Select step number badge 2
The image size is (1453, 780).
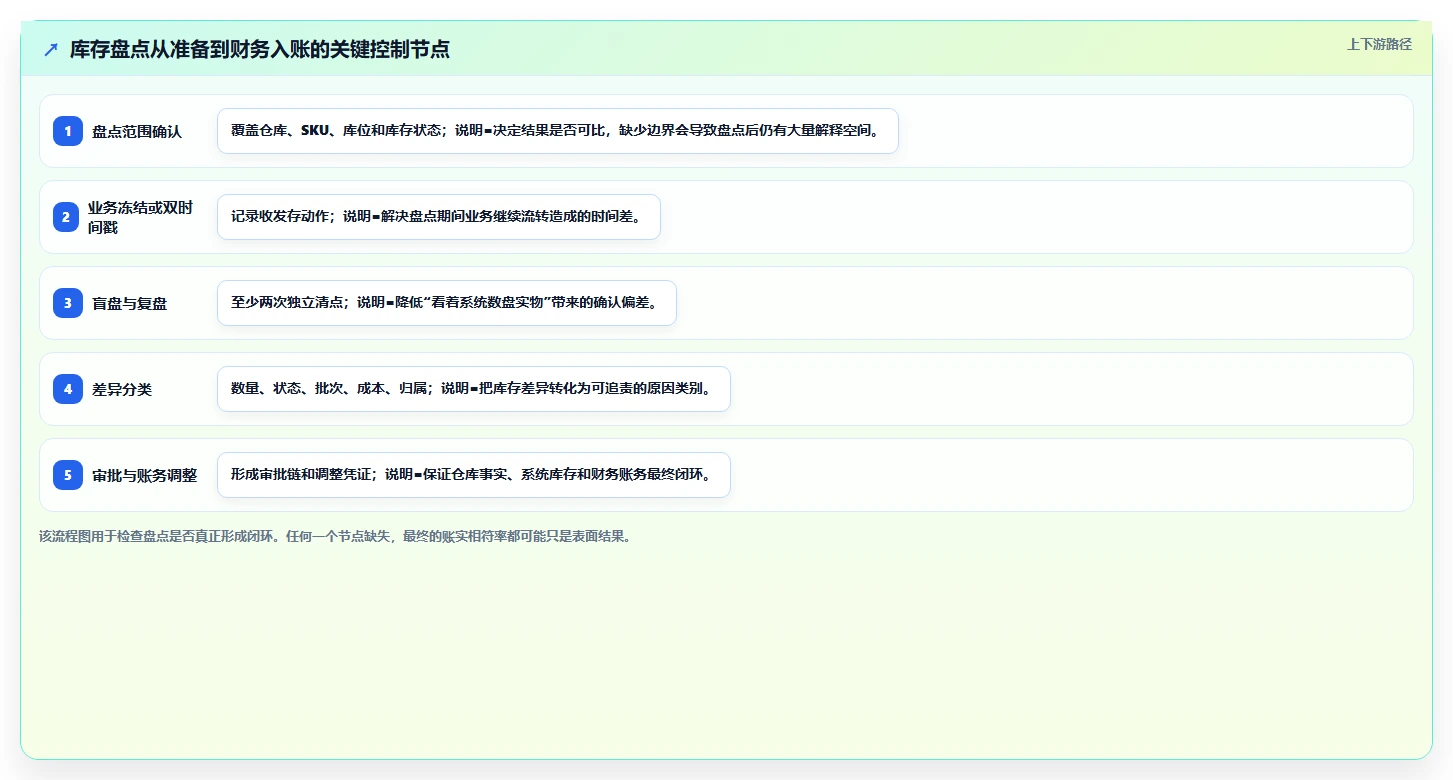(x=68, y=217)
